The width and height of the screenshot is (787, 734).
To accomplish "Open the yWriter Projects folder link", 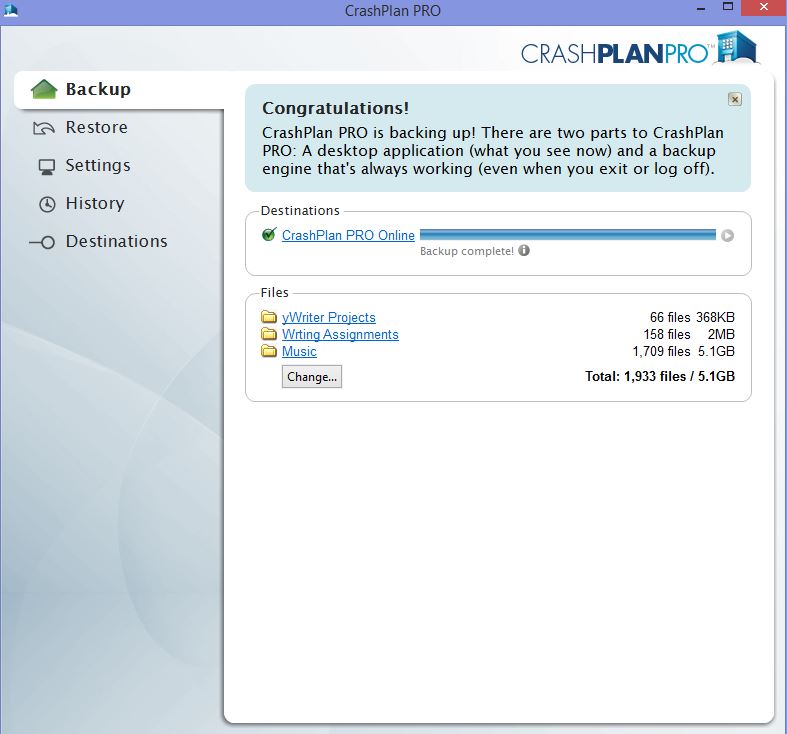I will coord(329,317).
